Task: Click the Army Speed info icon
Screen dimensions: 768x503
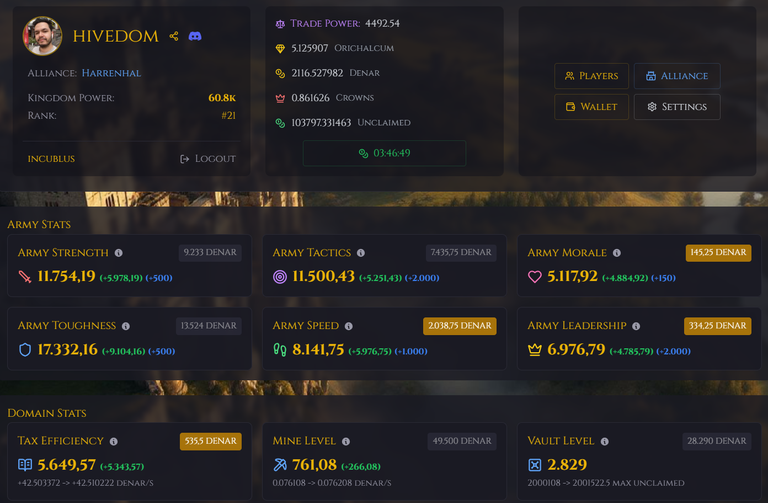Action: pyautogui.click(x=349, y=326)
